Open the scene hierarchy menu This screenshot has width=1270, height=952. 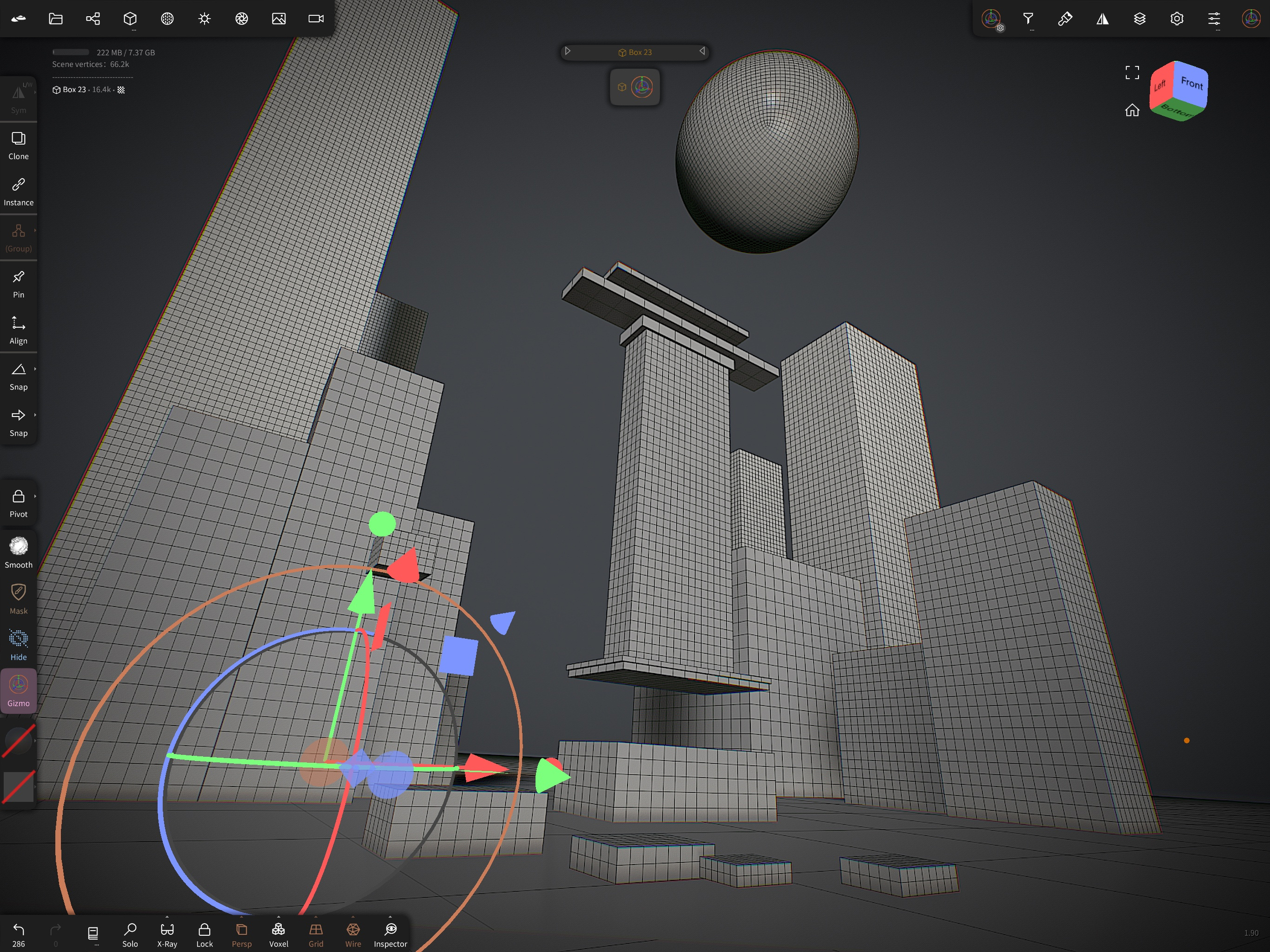[x=93, y=19]
